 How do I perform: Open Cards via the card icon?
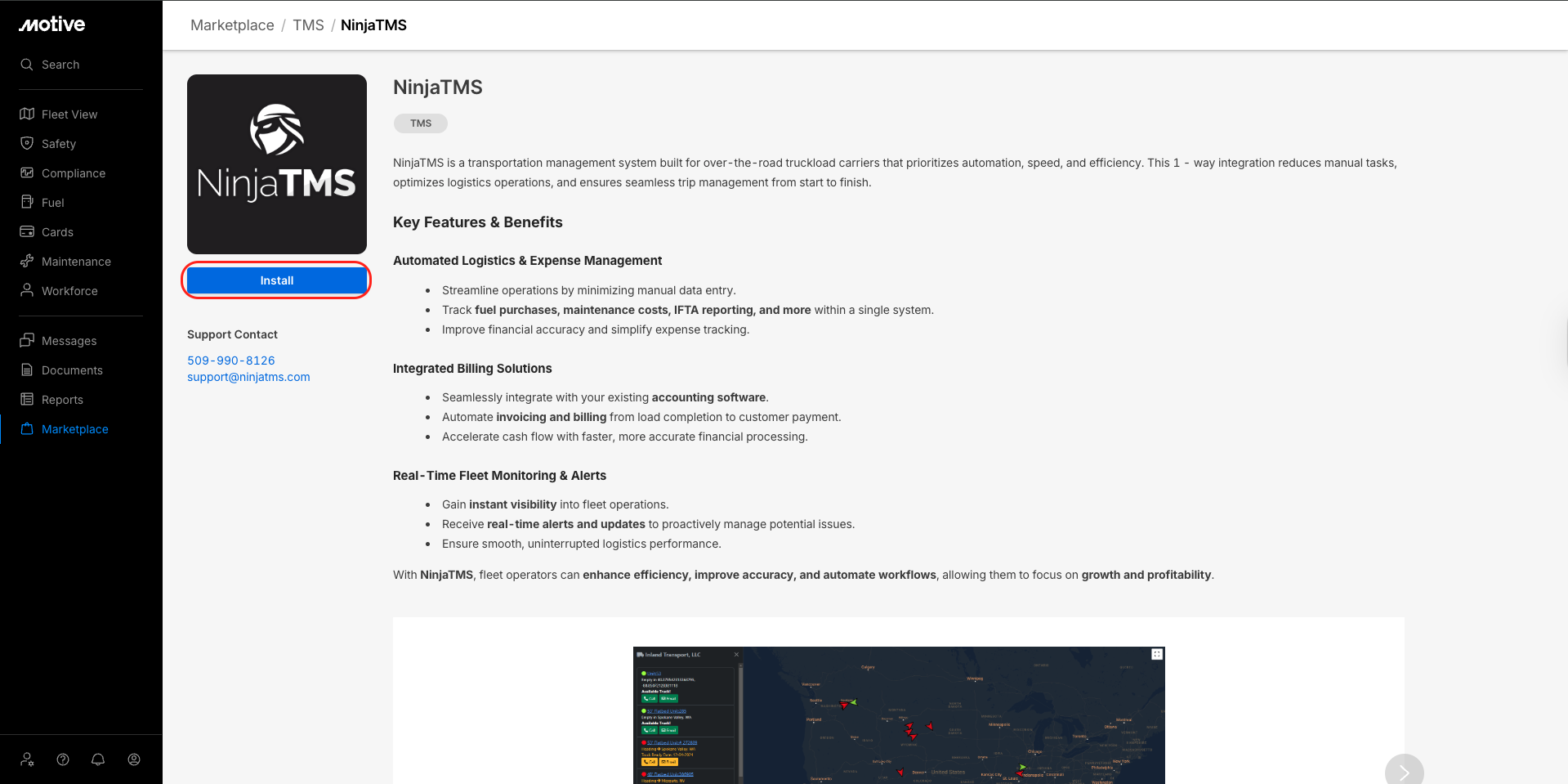pyautogui.click(x=27, y=231)
